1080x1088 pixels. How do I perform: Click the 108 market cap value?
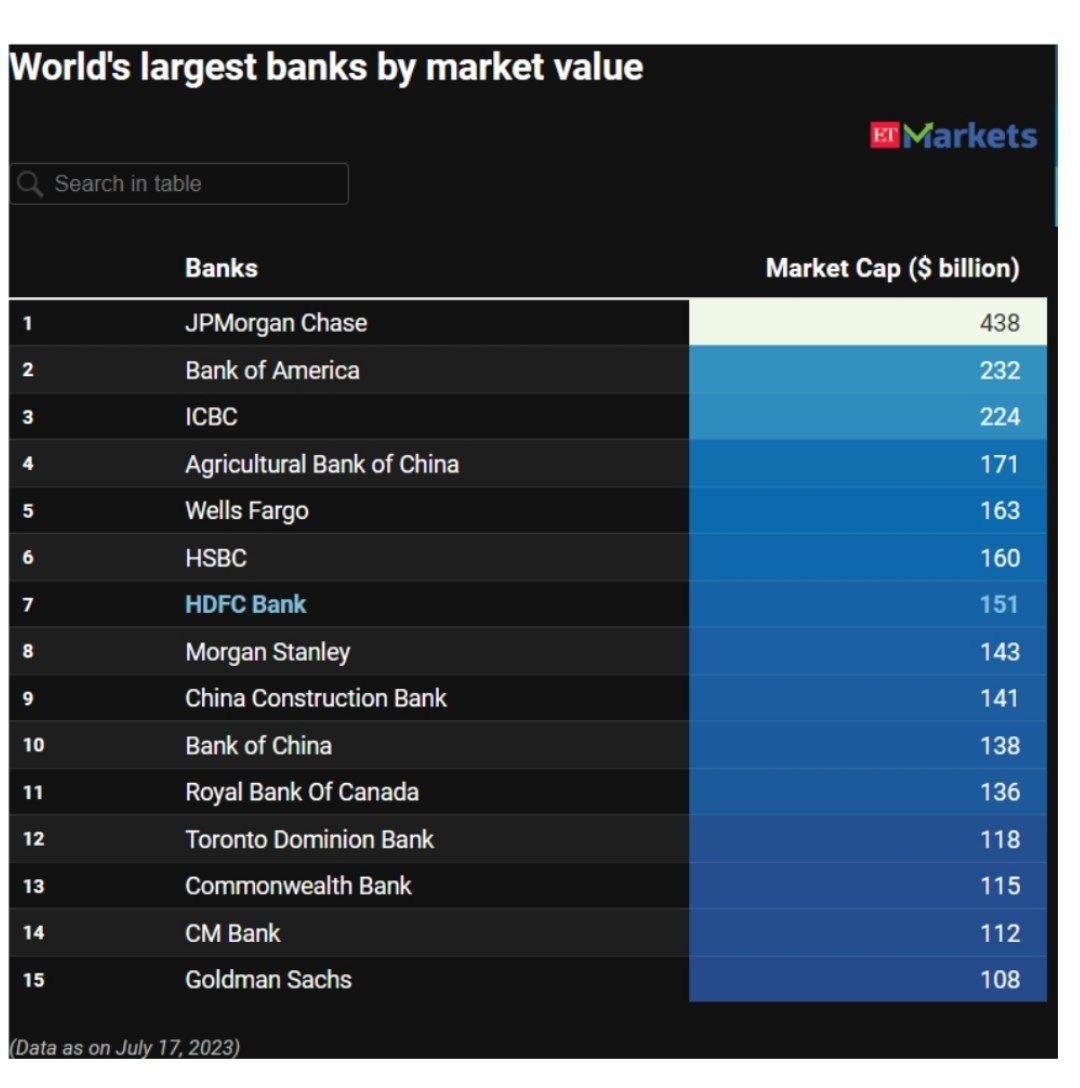(1000, 980)
